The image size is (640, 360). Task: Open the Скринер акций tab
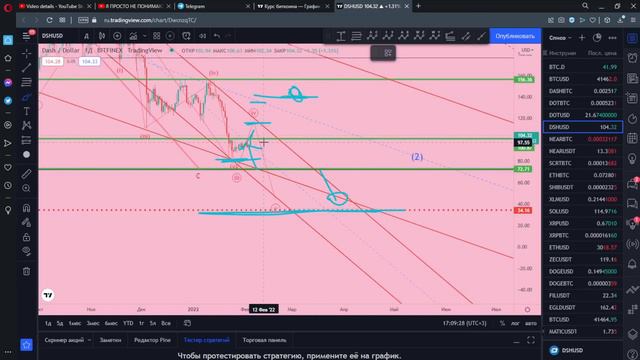click(64, 340)
